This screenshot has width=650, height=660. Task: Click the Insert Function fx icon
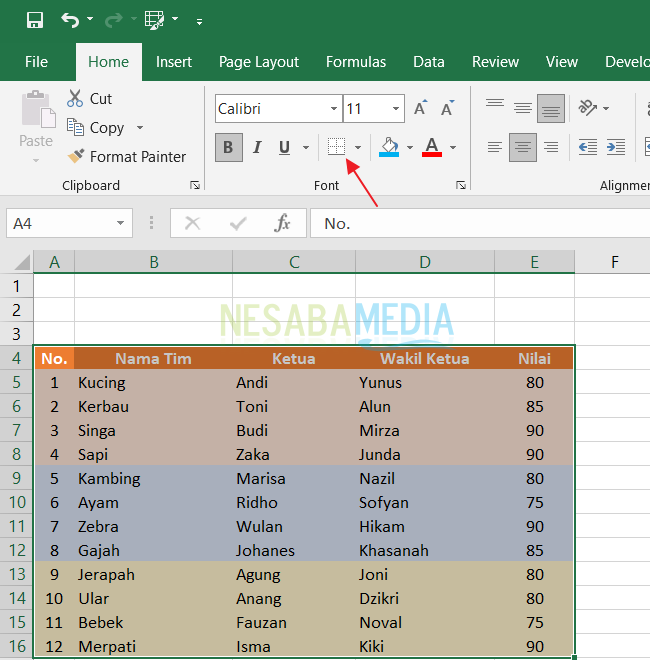coord(282,223)
